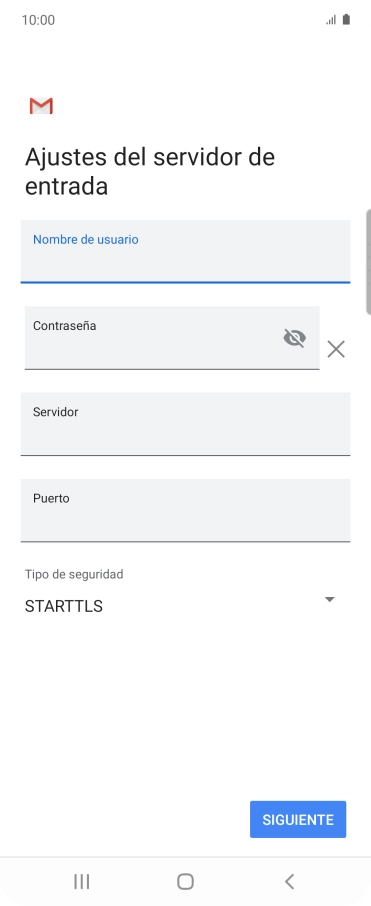
Task: Tap the Ajustes del servidor de entrada heading
Action: point(150,172)
